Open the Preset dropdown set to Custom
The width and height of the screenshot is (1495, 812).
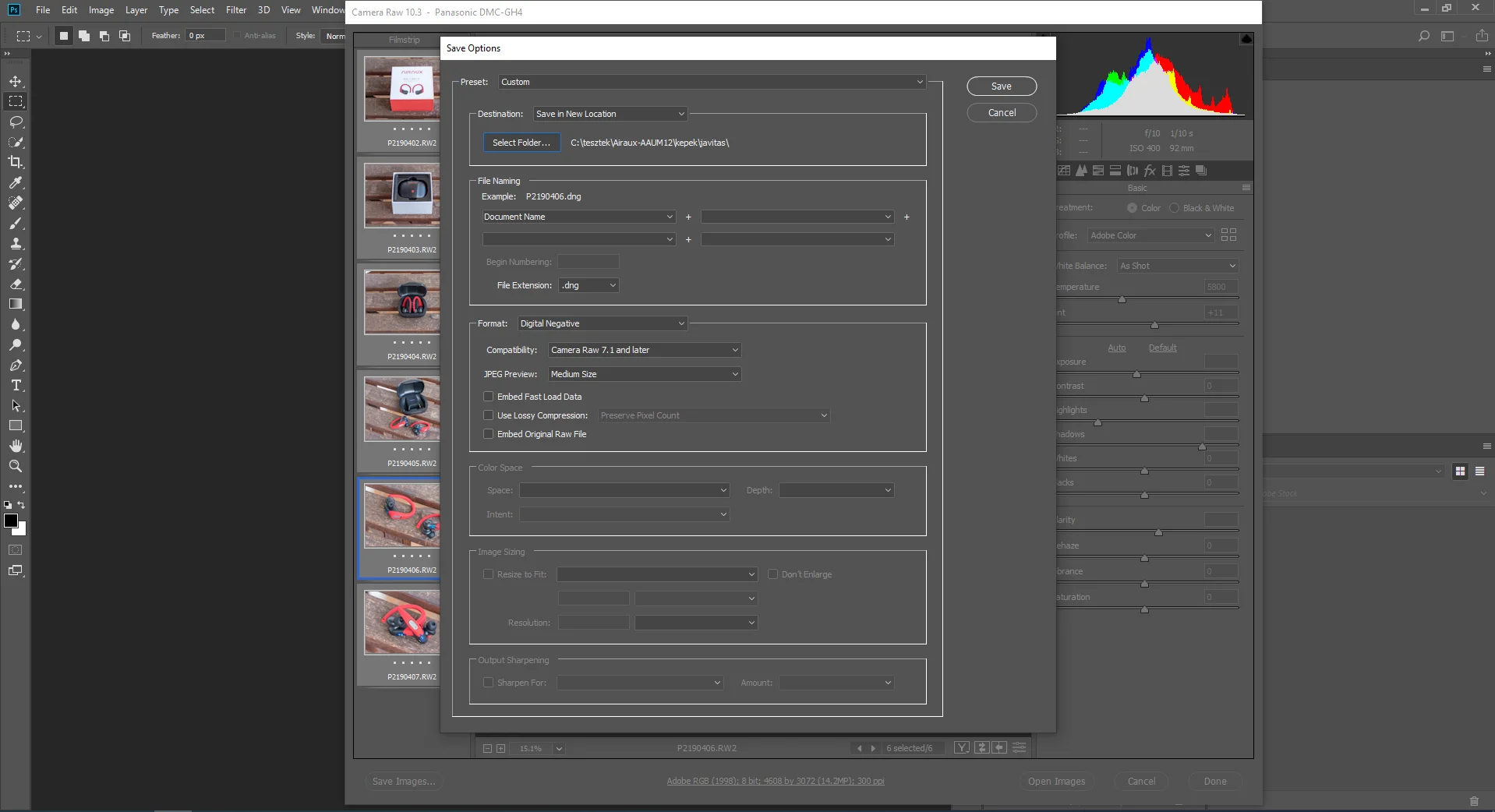coord(712,82)
